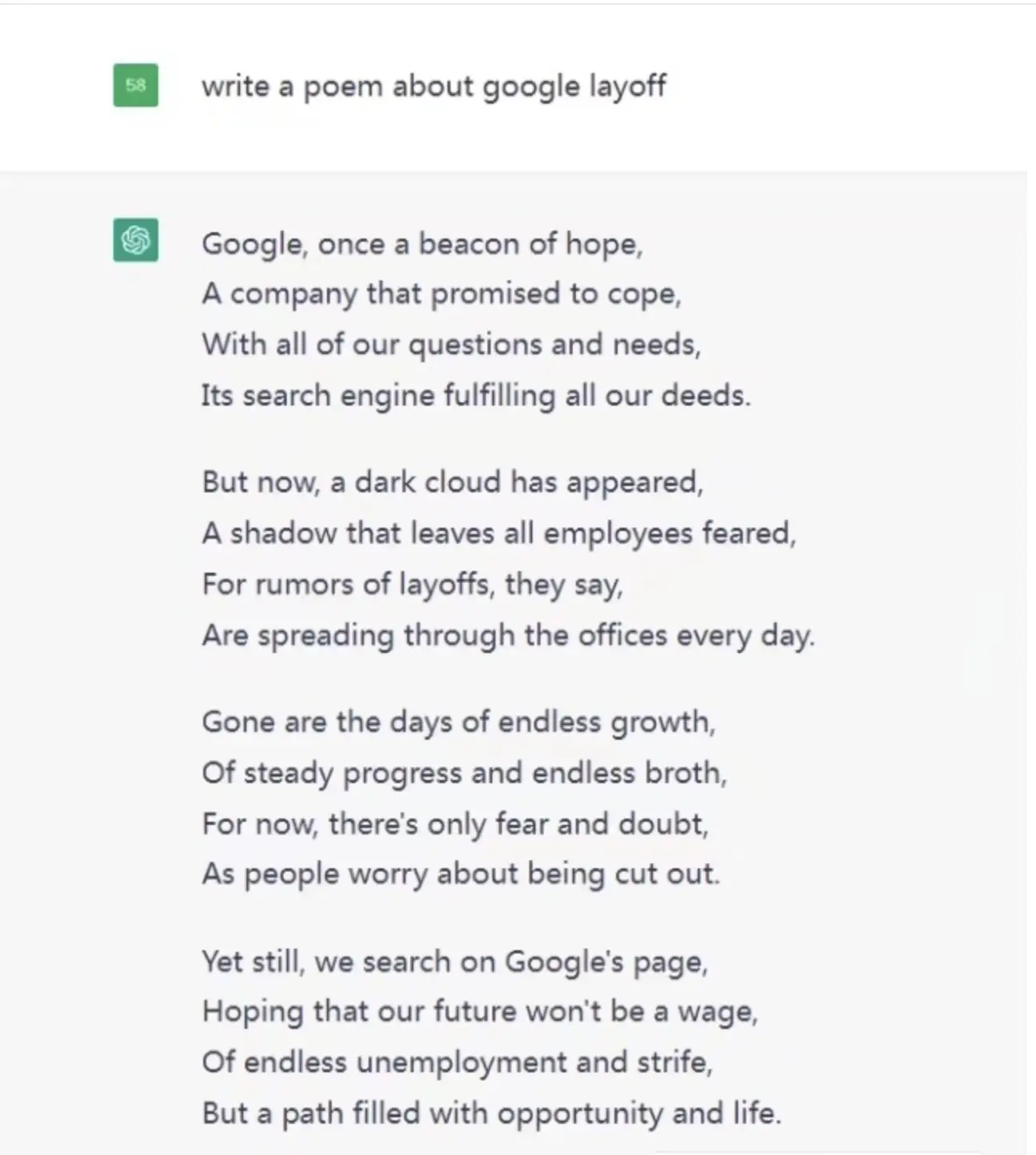Place cursor on 'A shadow that leaves all employees feared'

tap(498, 533)
